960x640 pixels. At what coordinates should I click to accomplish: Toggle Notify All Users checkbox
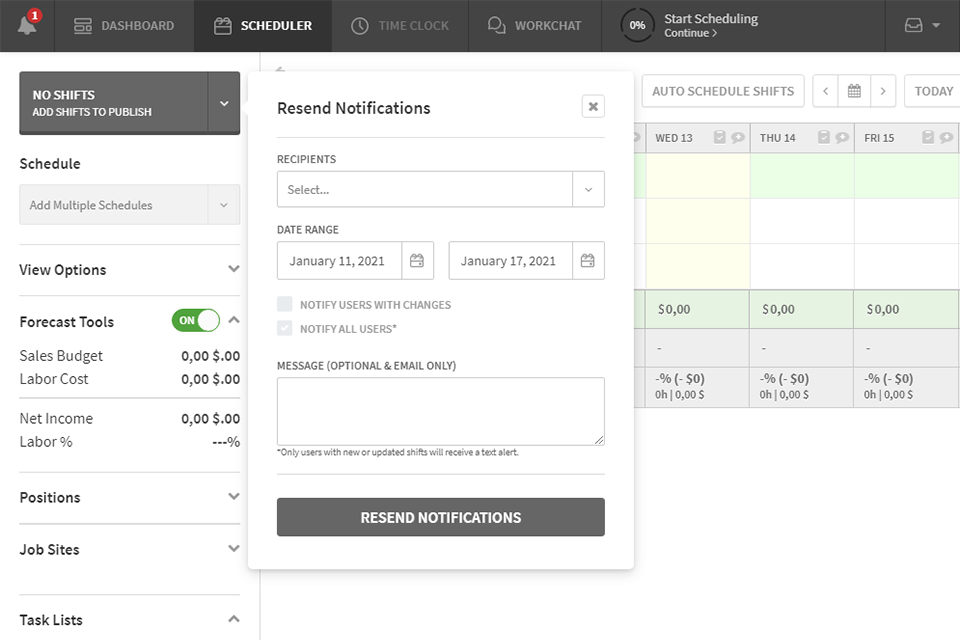pyautogui.click(x=285, y=328)
